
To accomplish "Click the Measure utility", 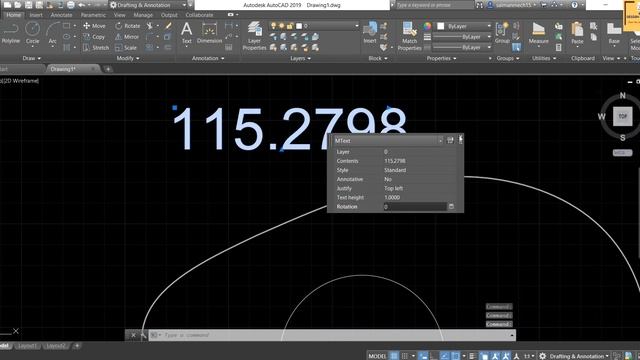I will coord(538,33).
